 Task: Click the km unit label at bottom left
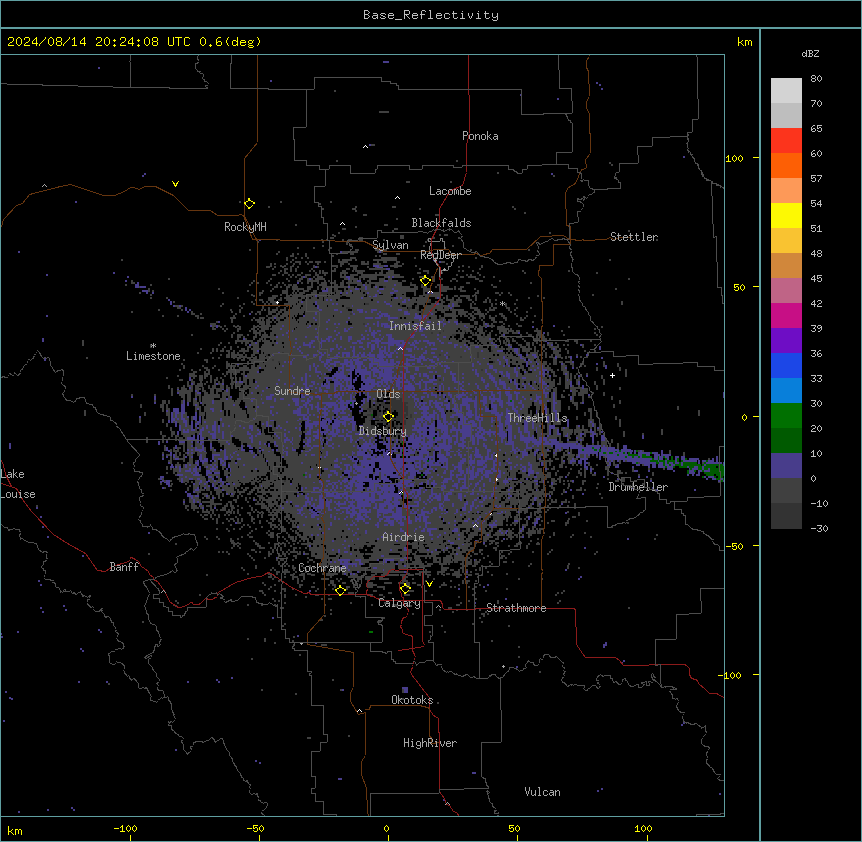15,830
